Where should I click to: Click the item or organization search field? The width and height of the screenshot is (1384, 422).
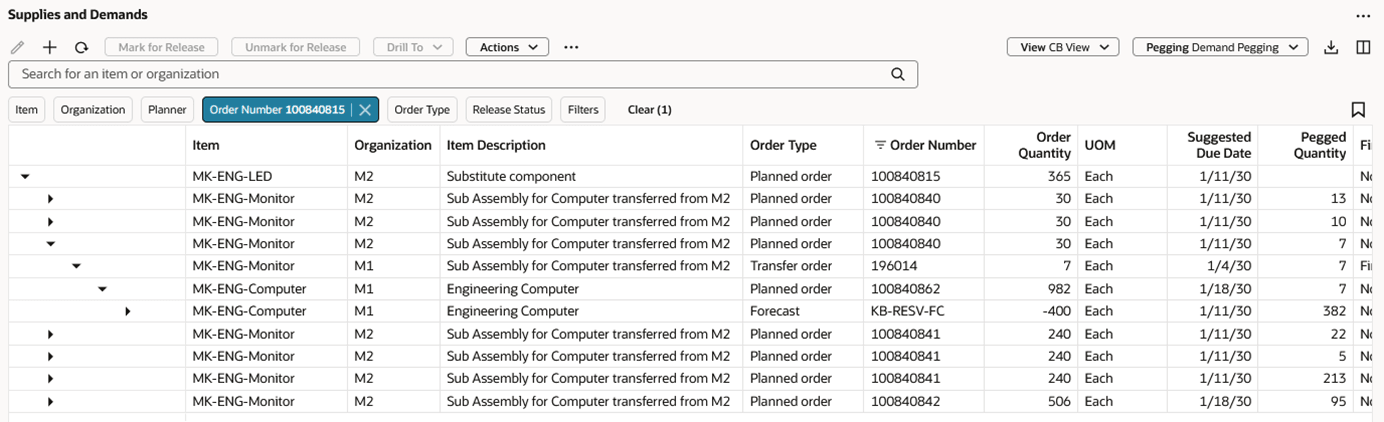click(450, 74)
